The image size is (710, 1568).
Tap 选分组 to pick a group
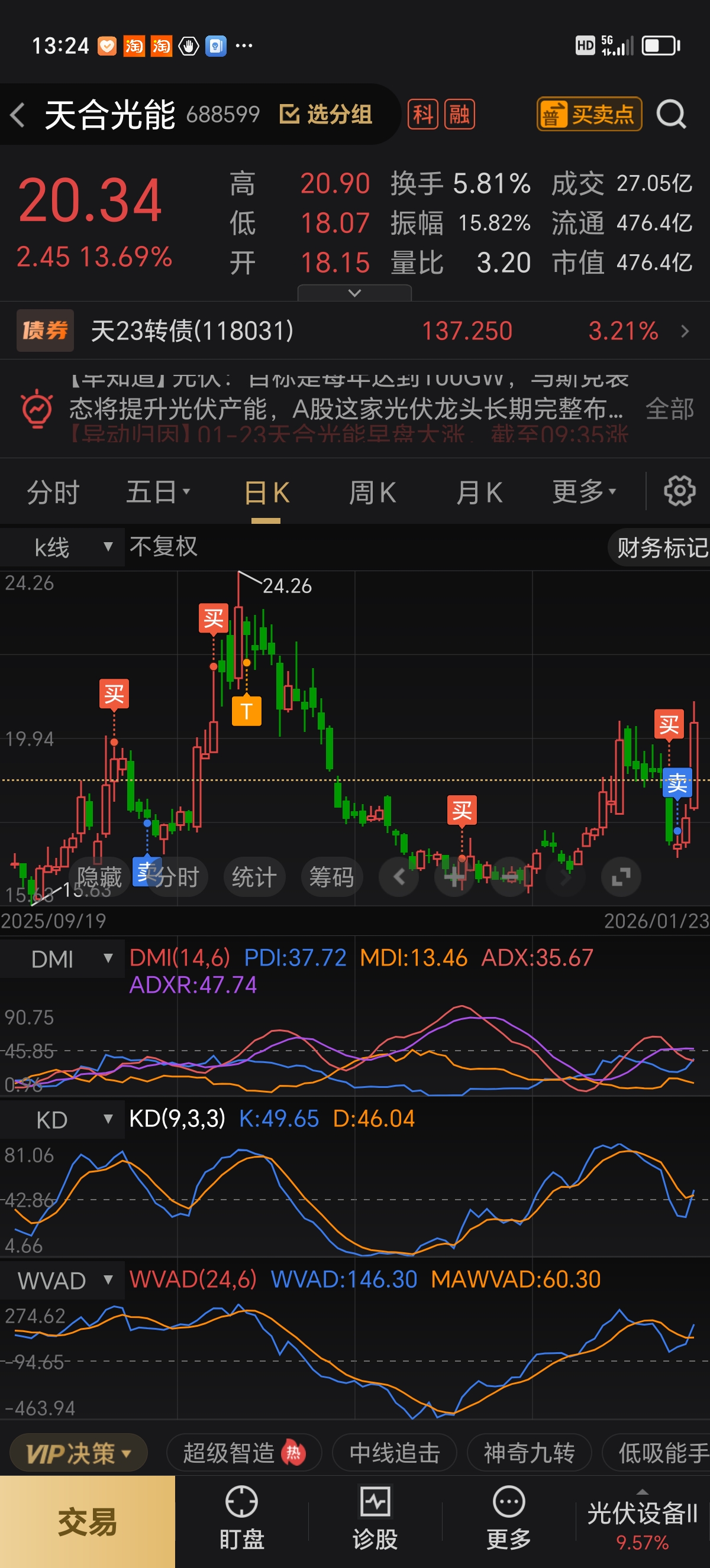click(x=326, y=115)
